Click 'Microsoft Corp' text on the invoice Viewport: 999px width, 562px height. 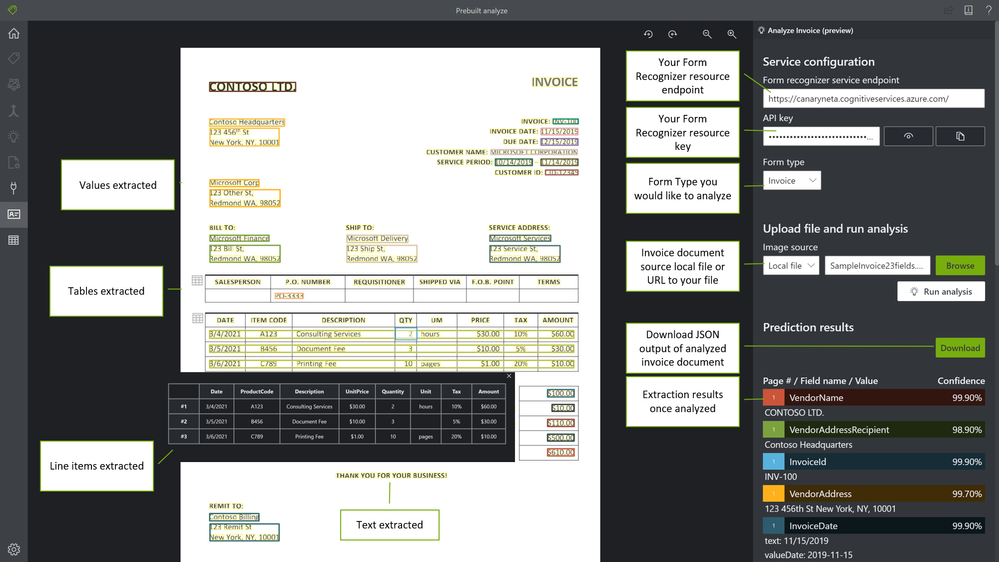(x=234, y=182)
